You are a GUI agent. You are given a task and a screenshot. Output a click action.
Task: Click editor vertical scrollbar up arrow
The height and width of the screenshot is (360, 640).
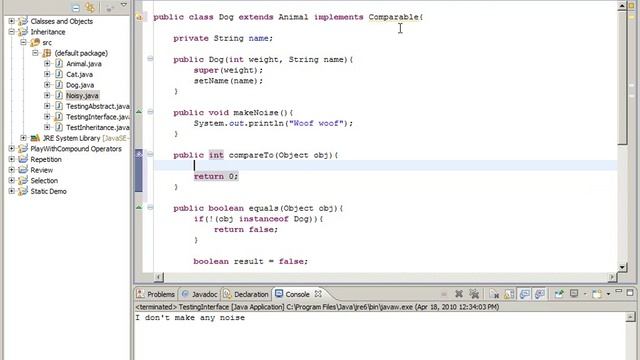(622, 6)
